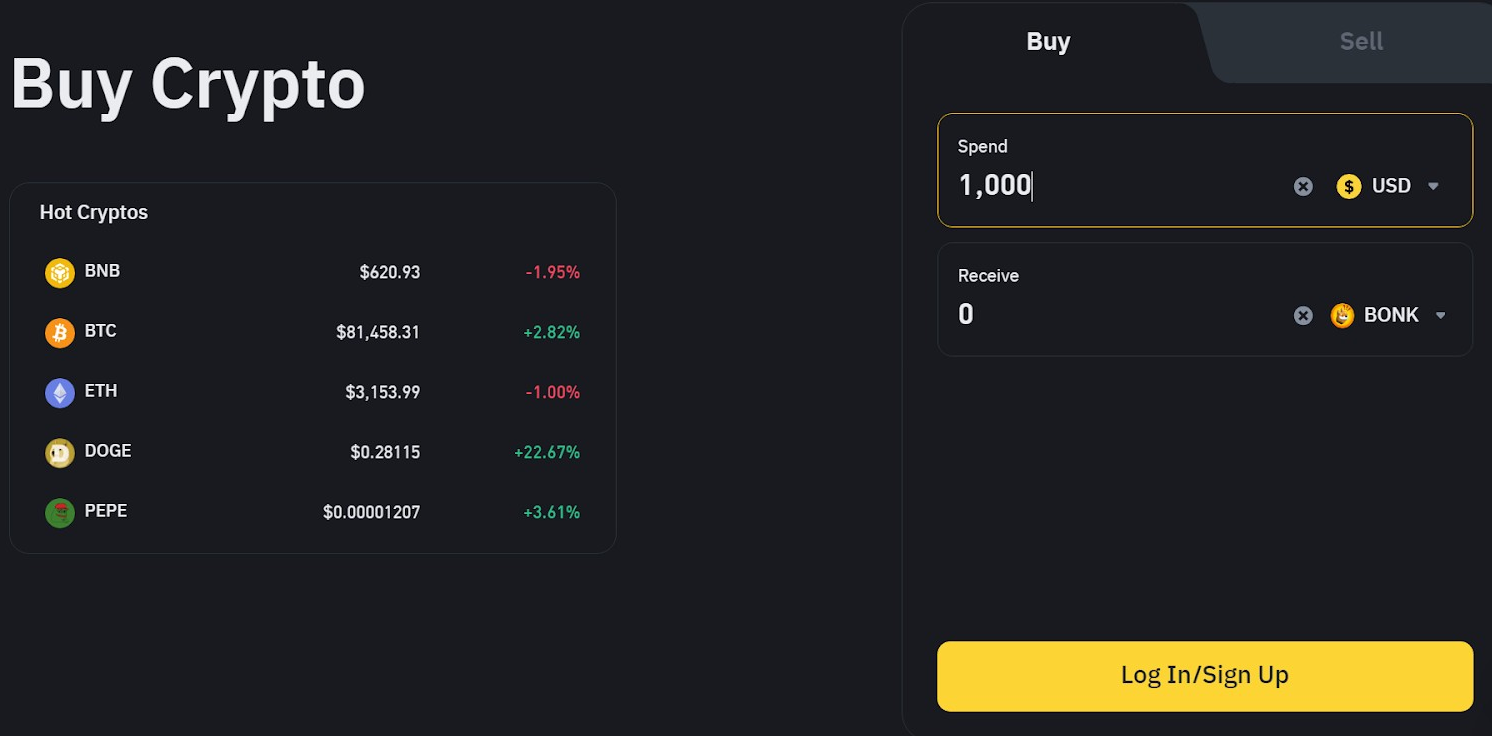The image size is (1492, 736).
Task: Select the ETH row label
Action: pos(101,391)
